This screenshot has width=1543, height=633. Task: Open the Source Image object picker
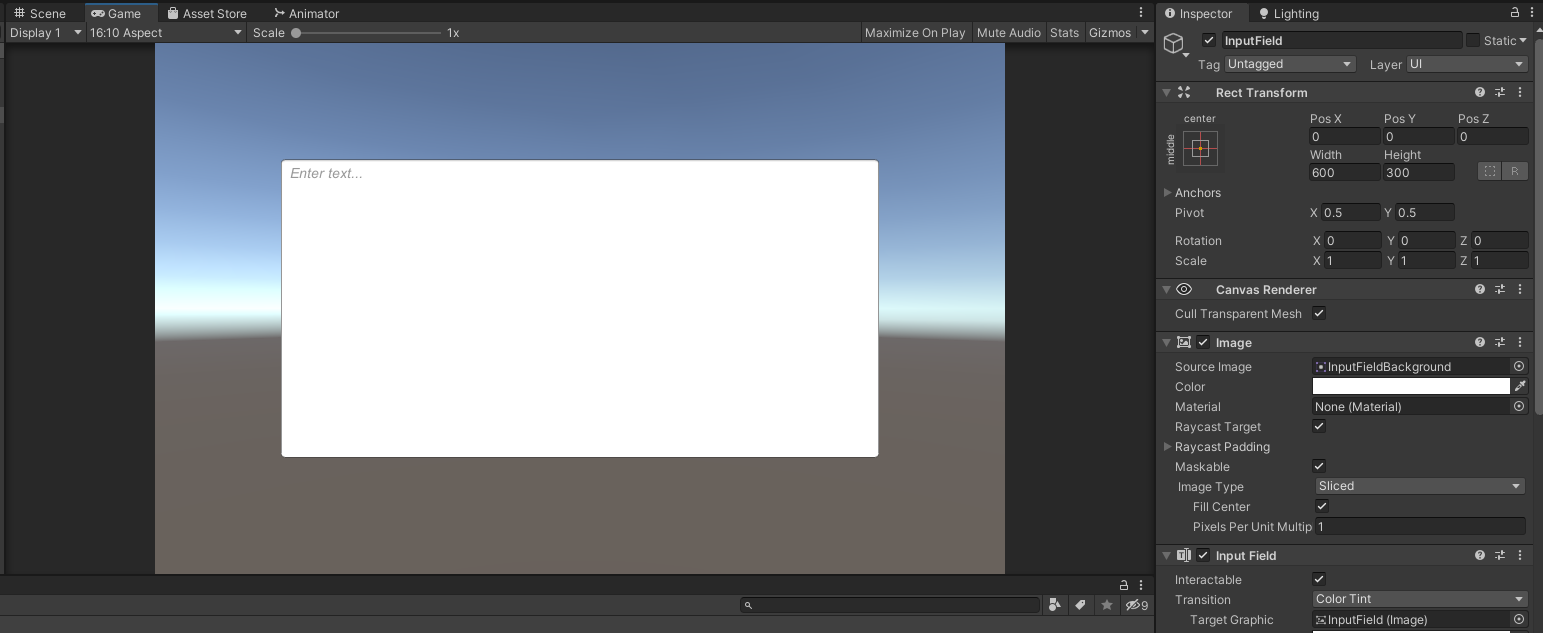click(x=1519, y=366)
